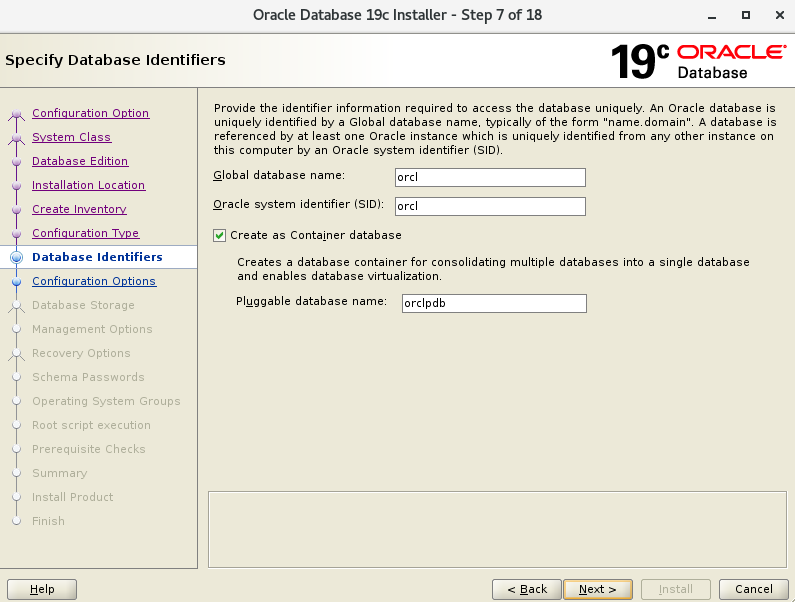Open the Configuration Type step
The image size is (795, 602).
(x=85, y=233)
